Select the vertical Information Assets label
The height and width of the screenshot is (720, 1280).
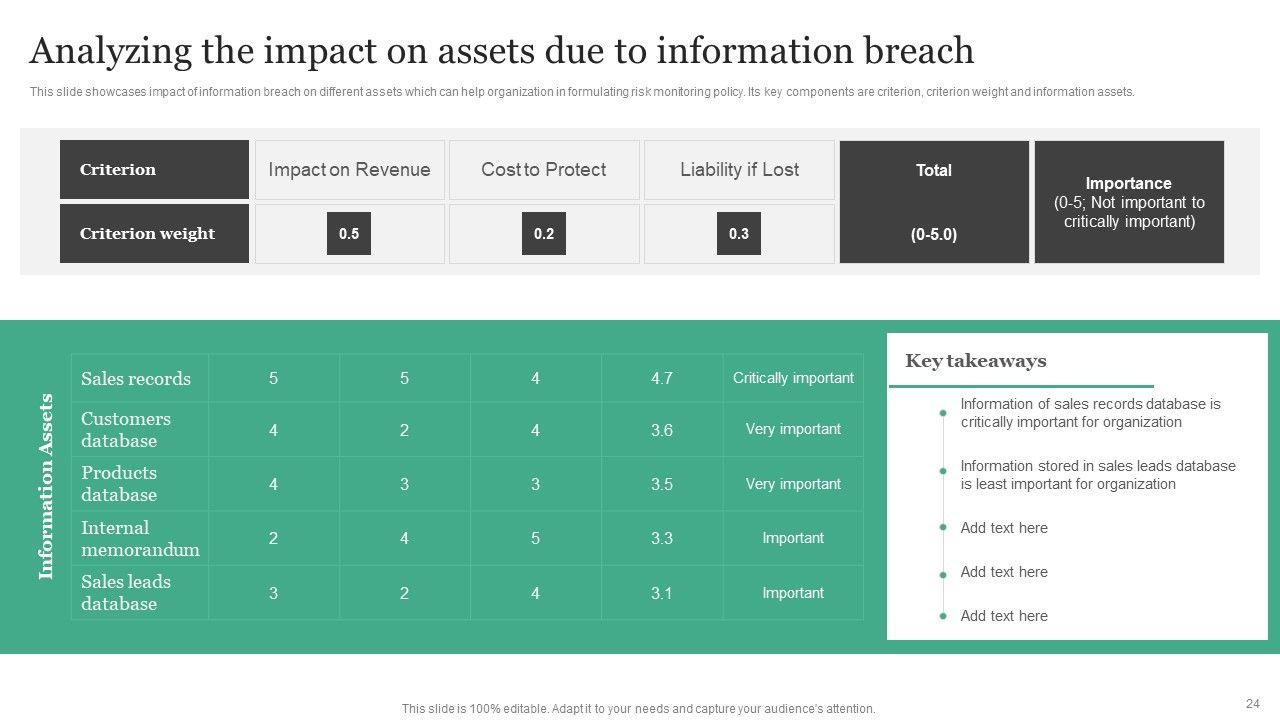click(46, 486)
